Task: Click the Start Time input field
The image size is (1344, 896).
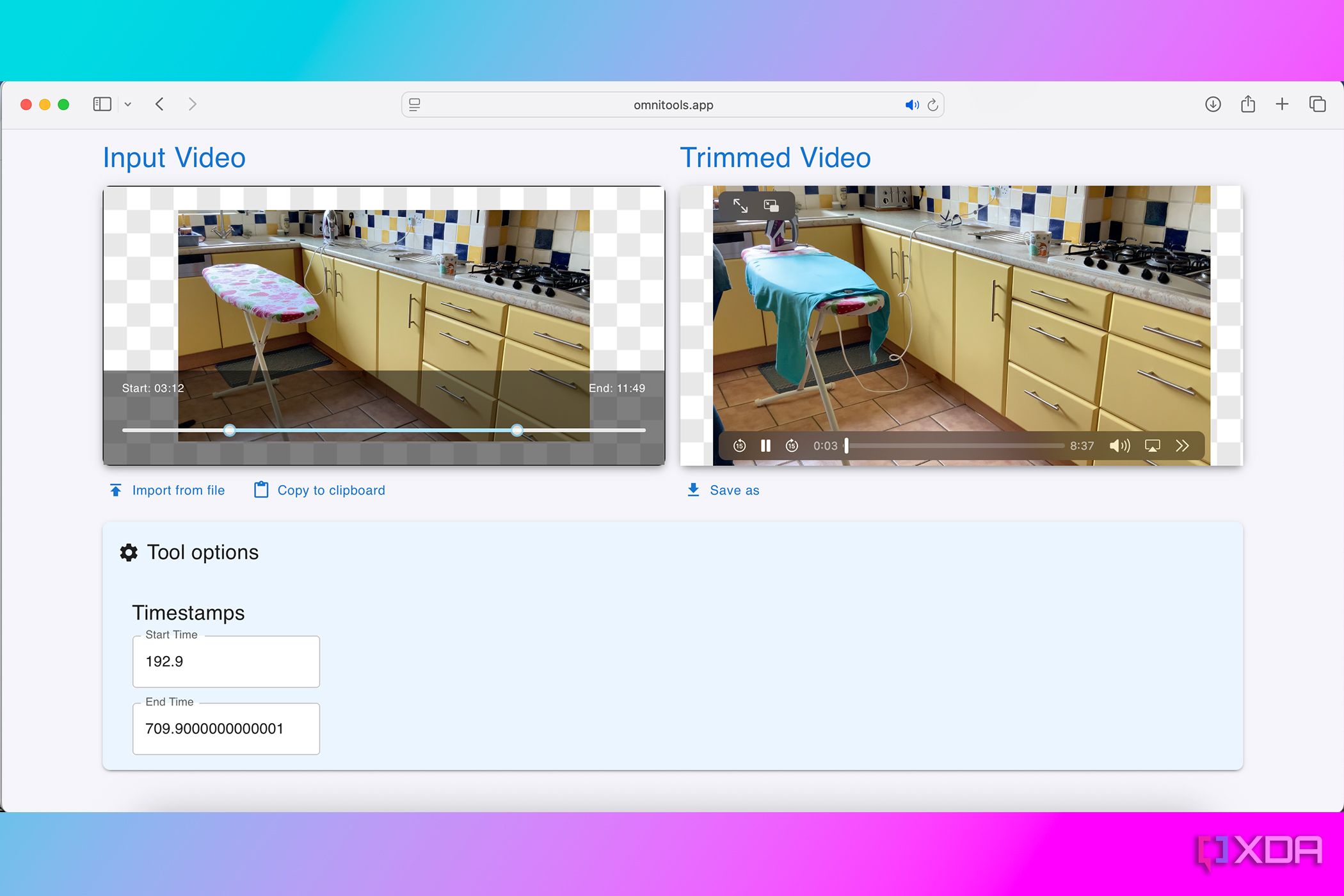Action: pos(226,662)
